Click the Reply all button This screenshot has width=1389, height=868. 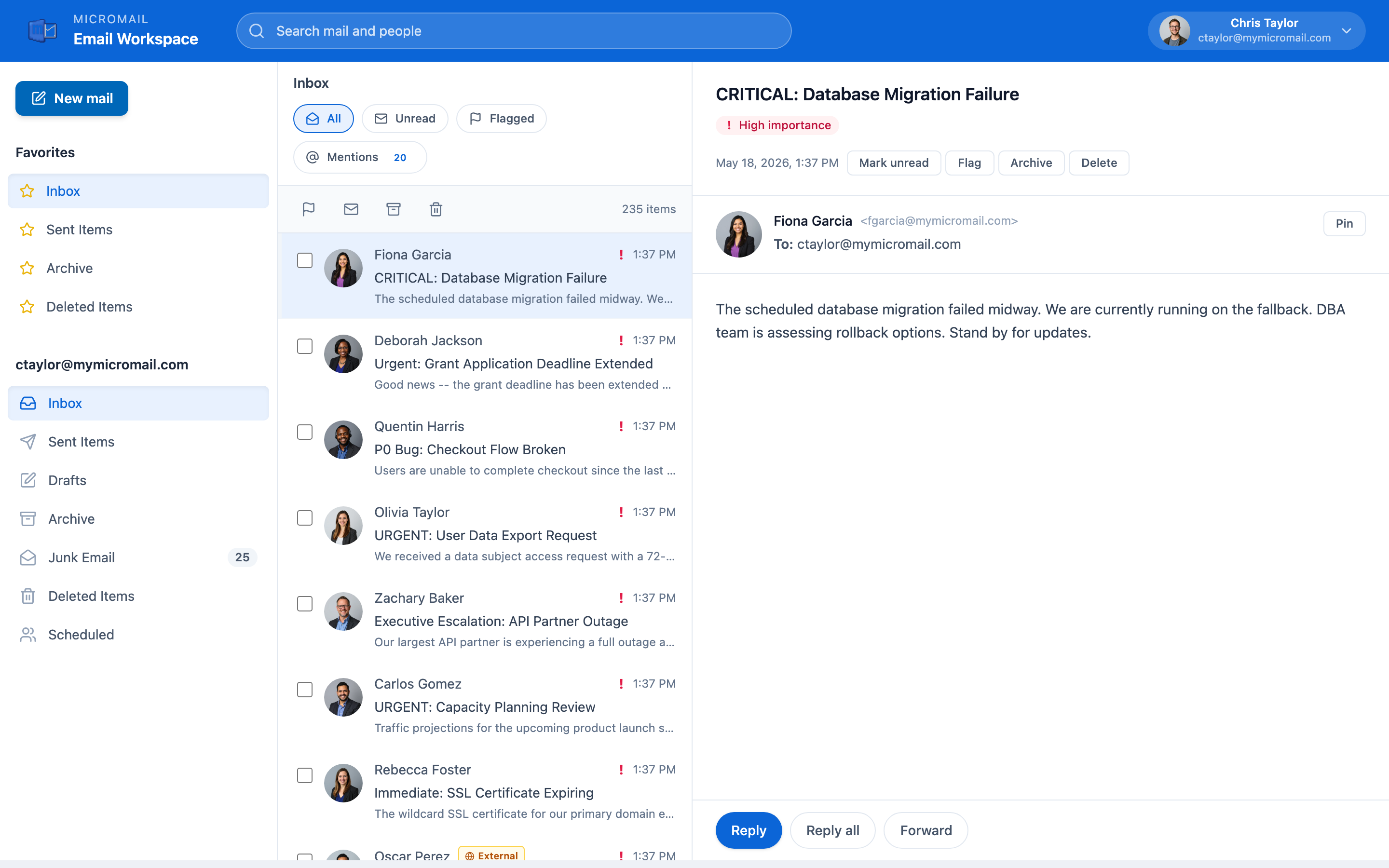point(832,830)
